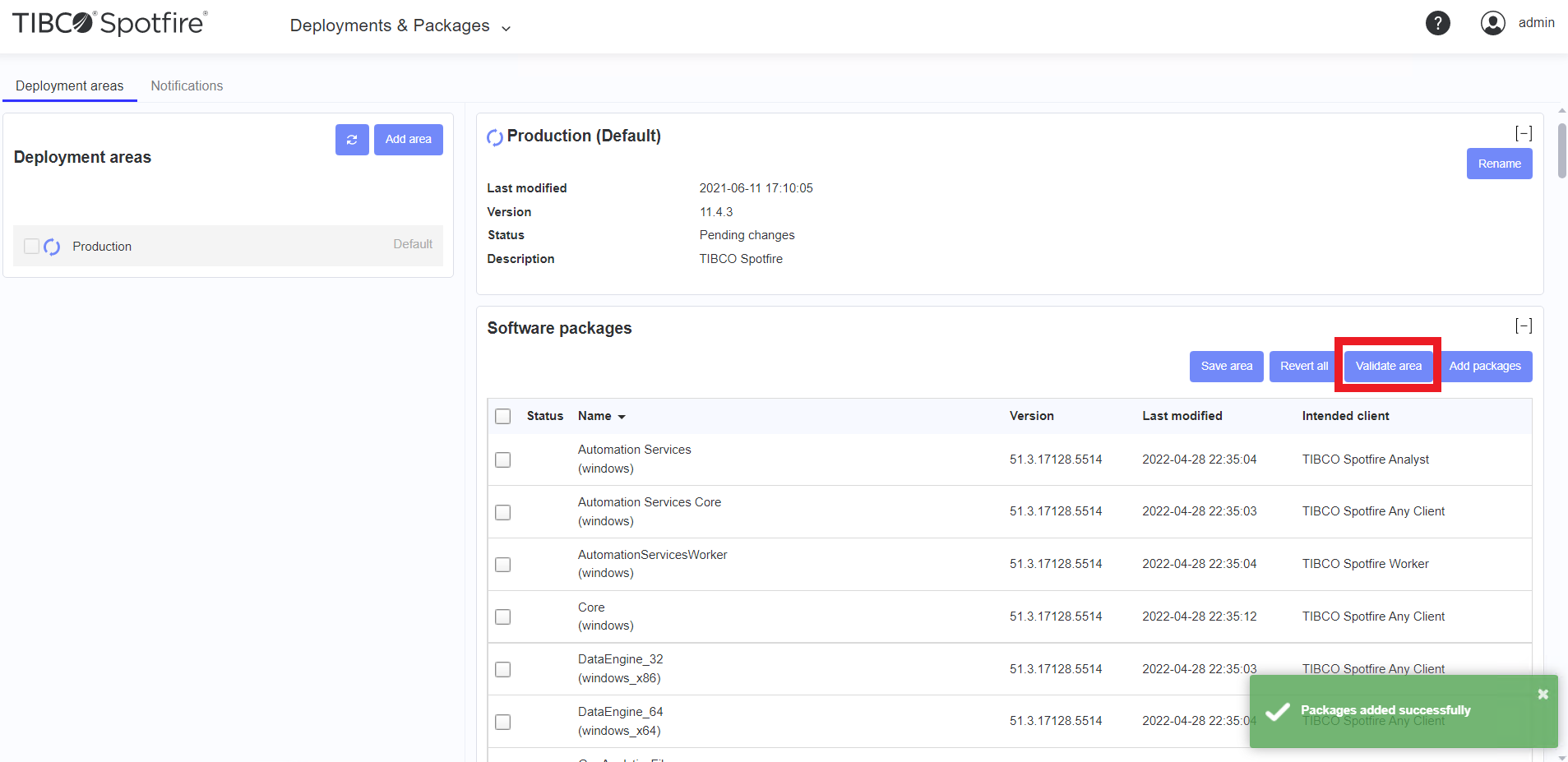
Task: Click the Version column header
Action: [1031, 416]
